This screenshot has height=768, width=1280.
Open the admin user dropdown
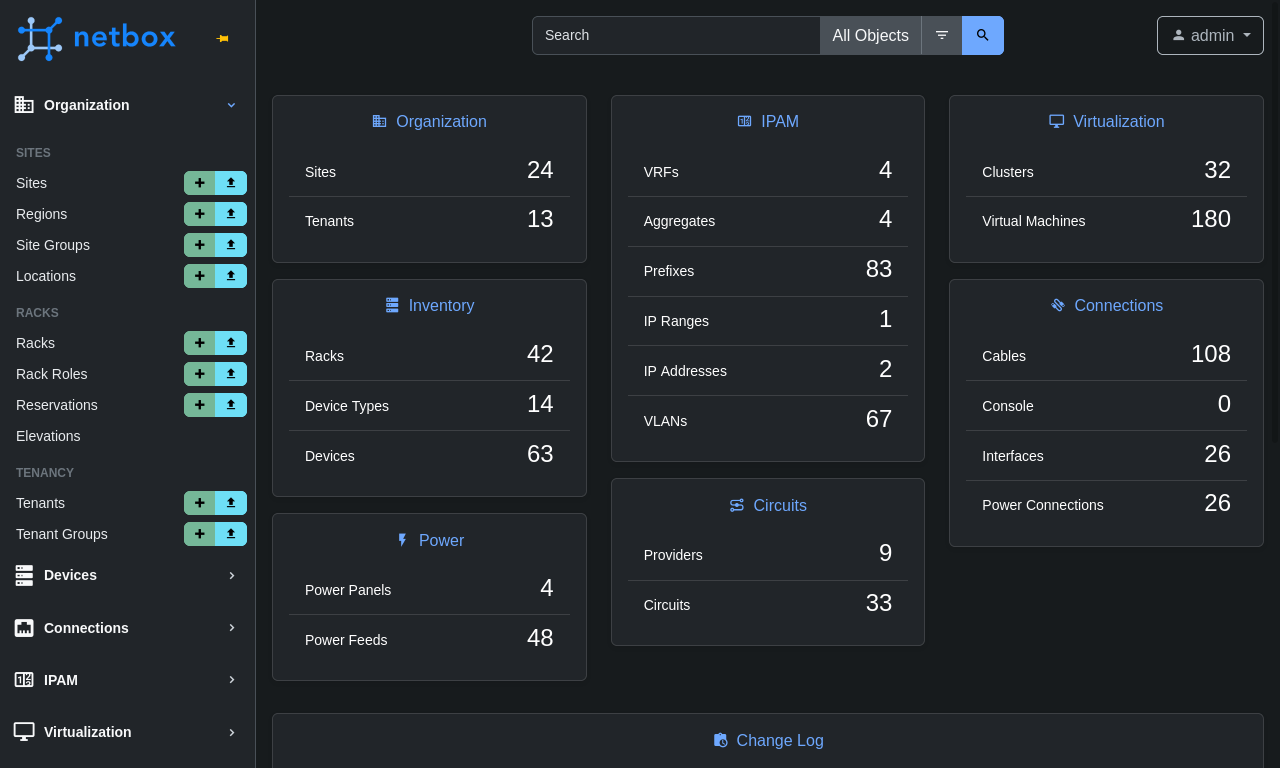pos(1210,35)
